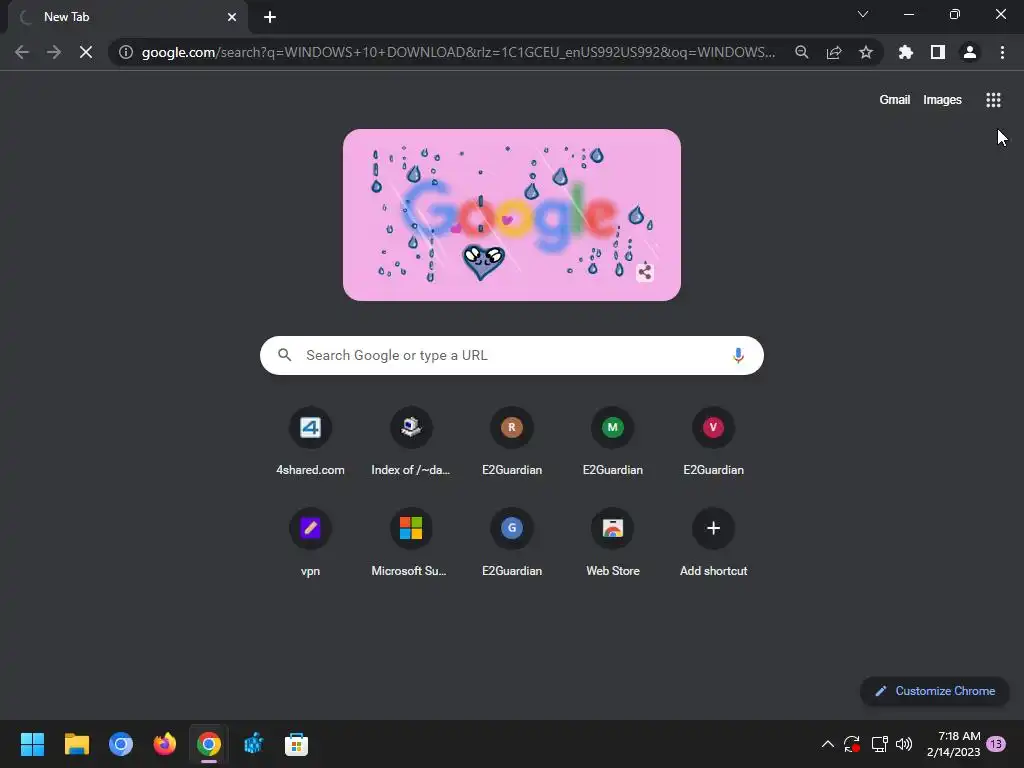Open the Index of /~da... shortcut
Image resolution: width=1024 pixels, height=768 pixels.
(411, 441)
